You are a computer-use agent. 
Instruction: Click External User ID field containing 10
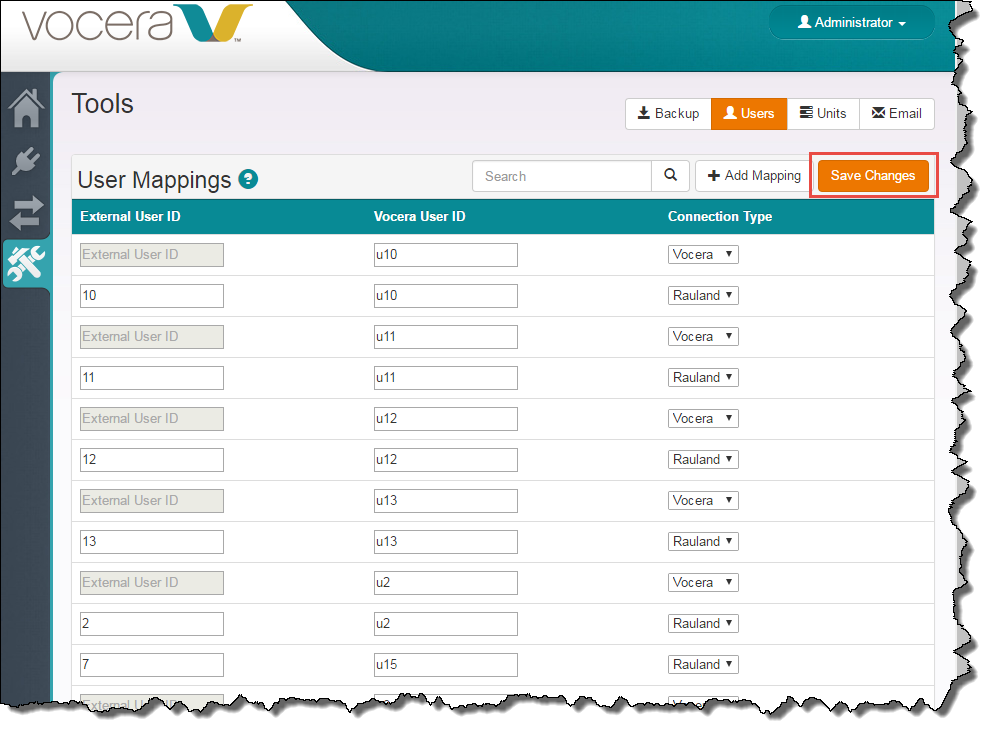(x=152, y=296)
